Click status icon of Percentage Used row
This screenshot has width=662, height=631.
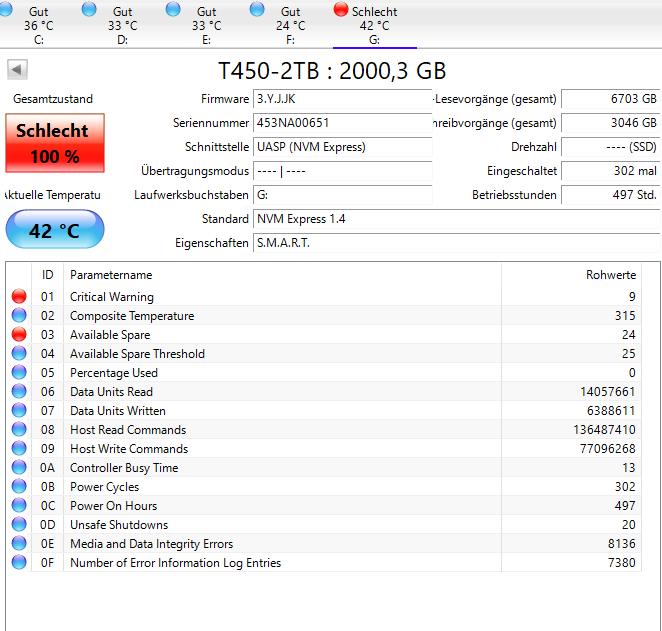pos(19,372)
